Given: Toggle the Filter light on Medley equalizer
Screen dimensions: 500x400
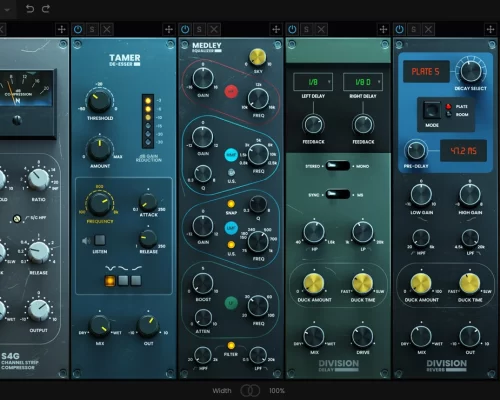Looking at the screenshot, I should (x=231, y=345).
